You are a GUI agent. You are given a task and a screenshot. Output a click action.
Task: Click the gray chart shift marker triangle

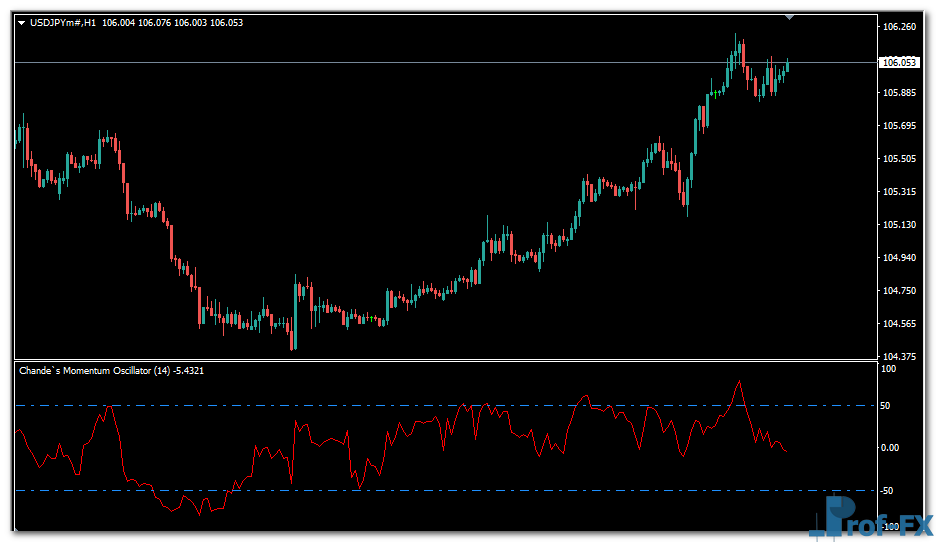(x=790, y=17)
